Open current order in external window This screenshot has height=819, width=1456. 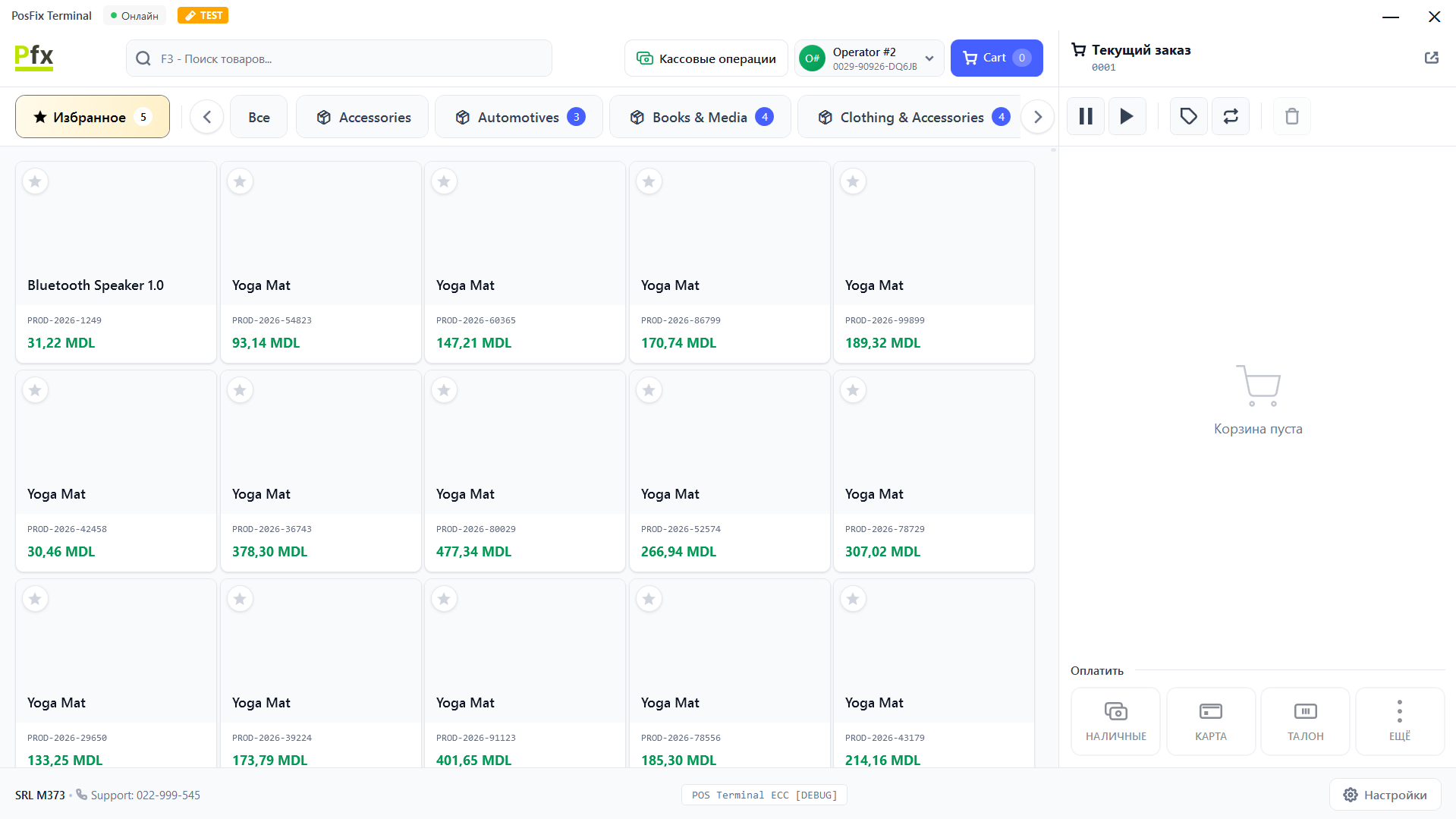[1431, 58]
